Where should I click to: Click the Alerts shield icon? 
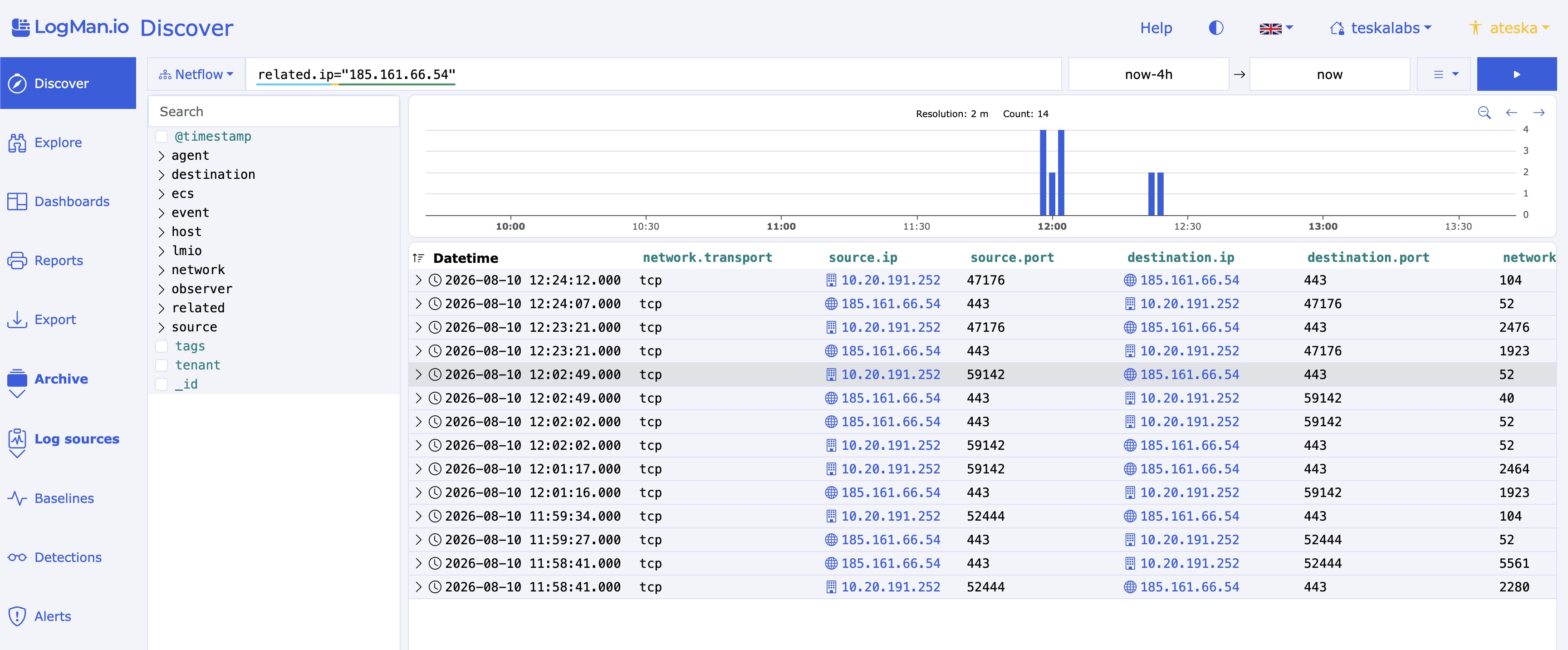(x=17, y=616)
